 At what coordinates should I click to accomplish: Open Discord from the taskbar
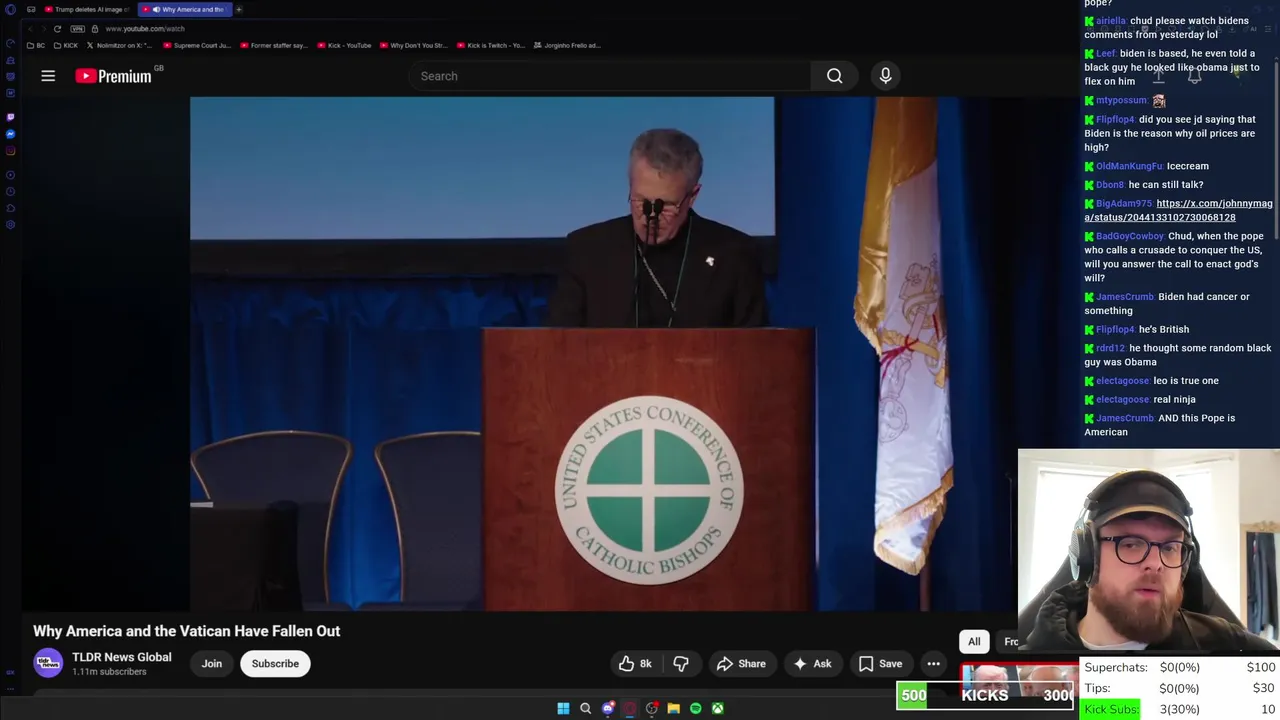coord(607,709)
